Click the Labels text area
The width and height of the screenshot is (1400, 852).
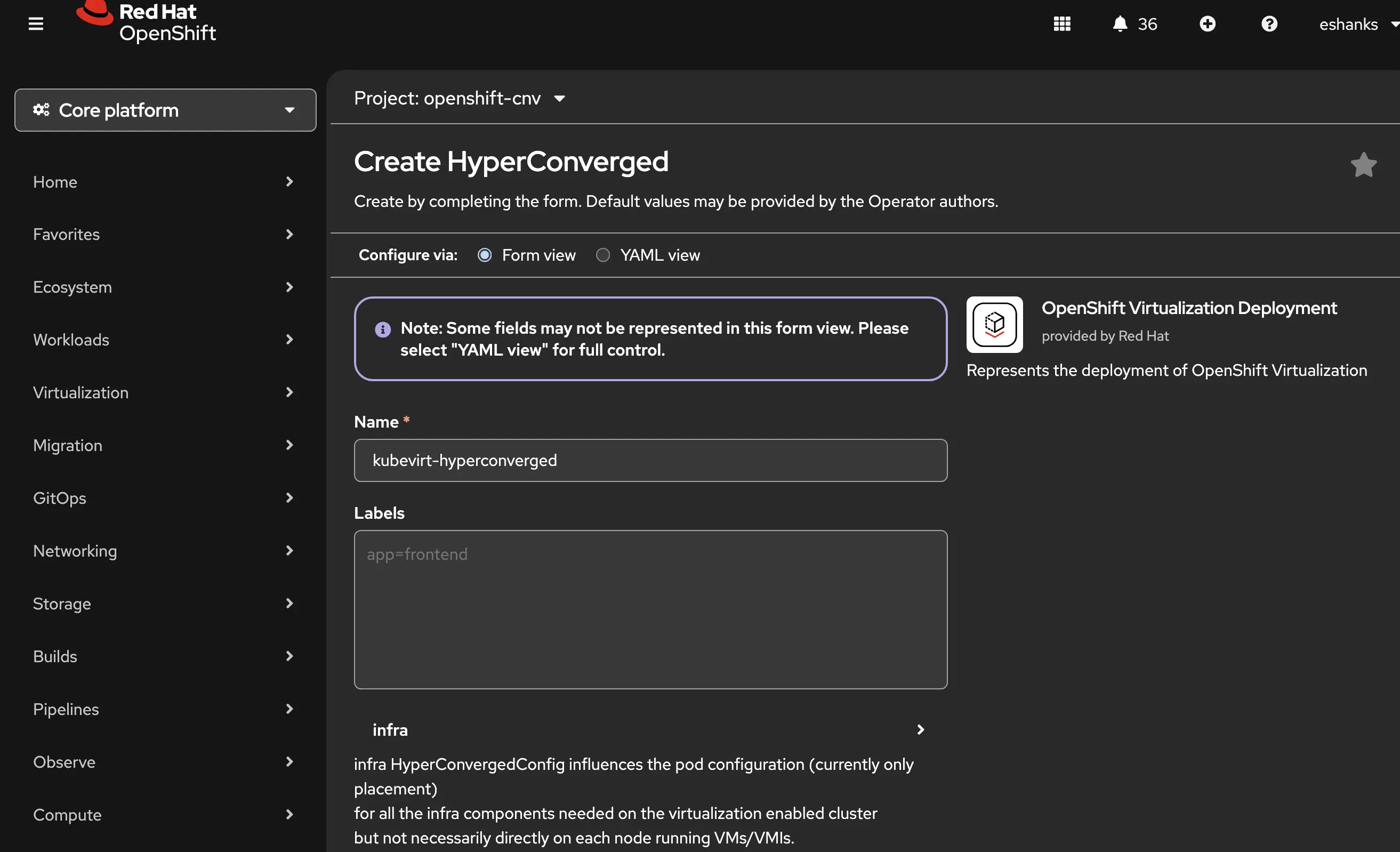(650, 610)
